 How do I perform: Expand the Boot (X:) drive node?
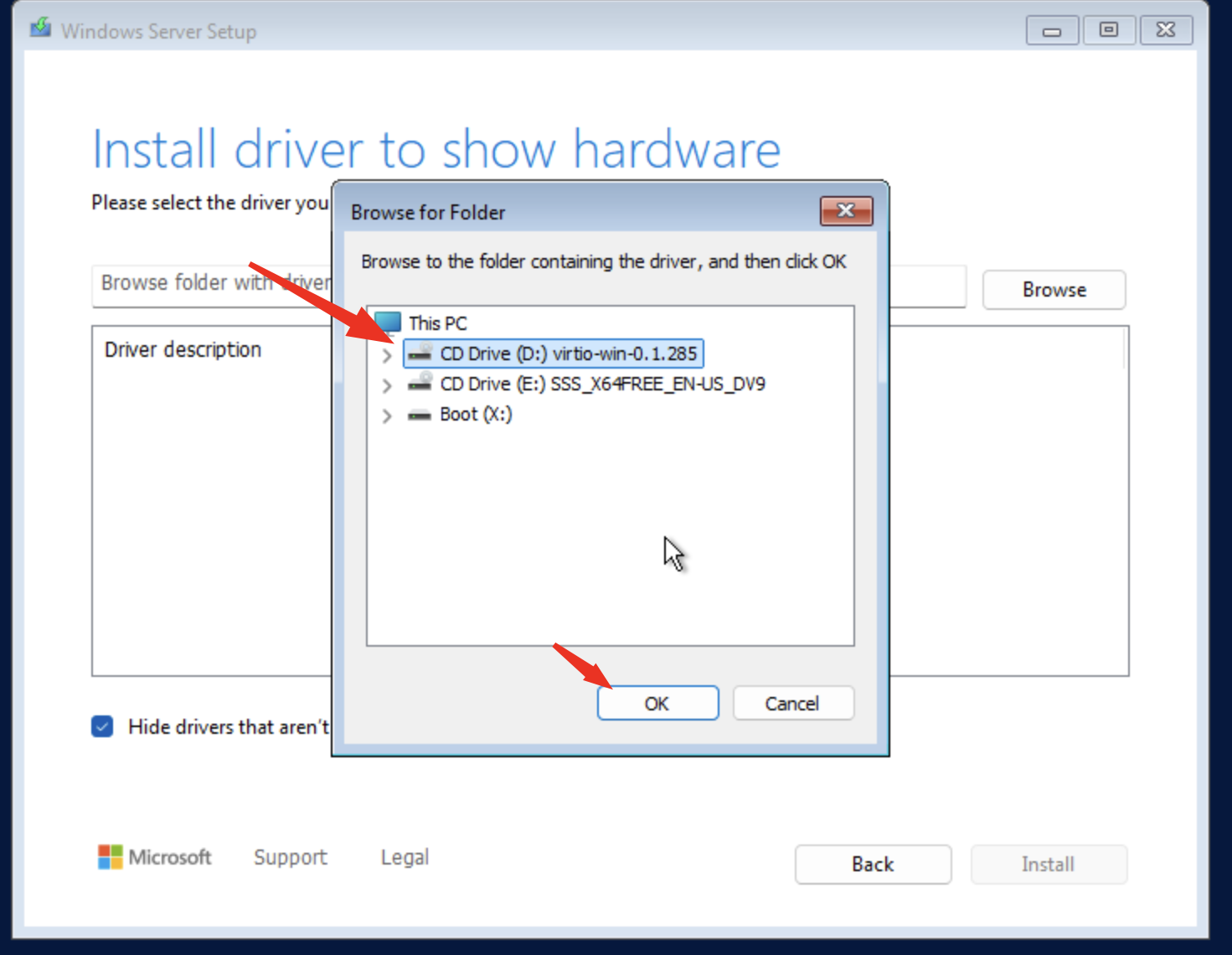(386, 416)
